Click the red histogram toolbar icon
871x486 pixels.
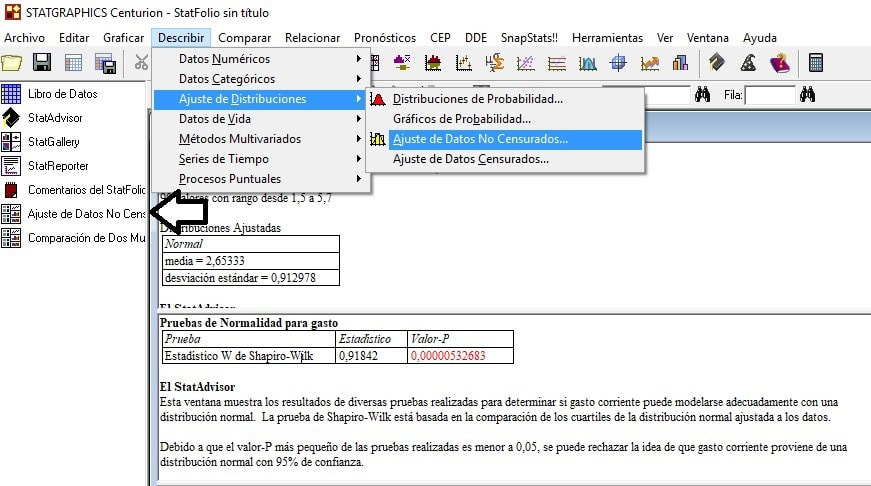pos(433,63)
